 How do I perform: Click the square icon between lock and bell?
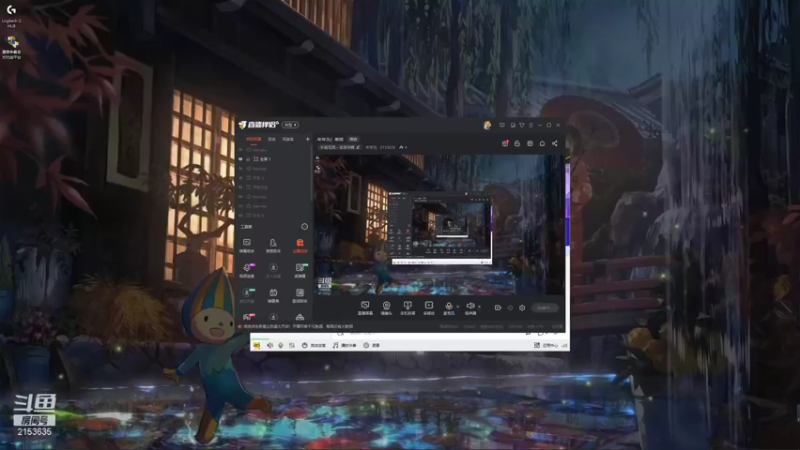530,143
